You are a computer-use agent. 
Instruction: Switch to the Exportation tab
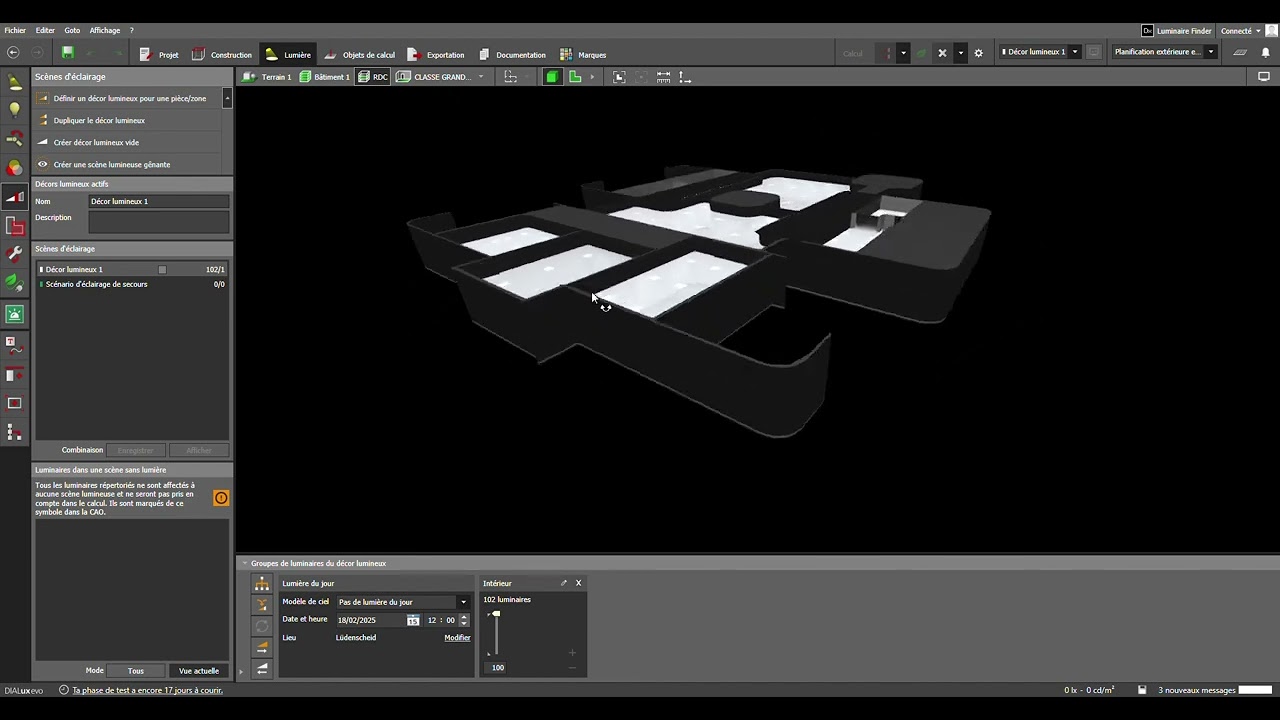(x=436, y=54)
